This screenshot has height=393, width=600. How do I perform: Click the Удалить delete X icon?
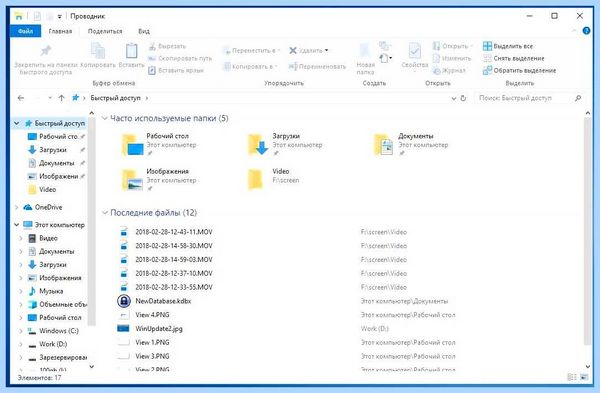click(293, 51)
